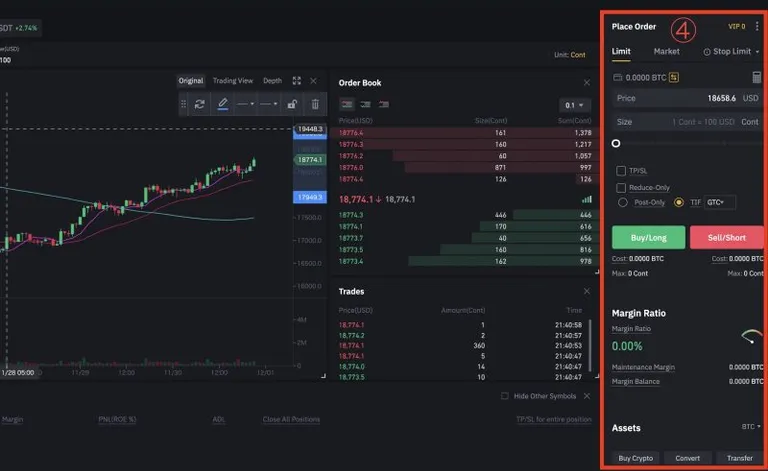The width and height of the screenshot is (768, 471).
Task: Open the Place Order three-dot menu
Action: click(x=757, y=26)
